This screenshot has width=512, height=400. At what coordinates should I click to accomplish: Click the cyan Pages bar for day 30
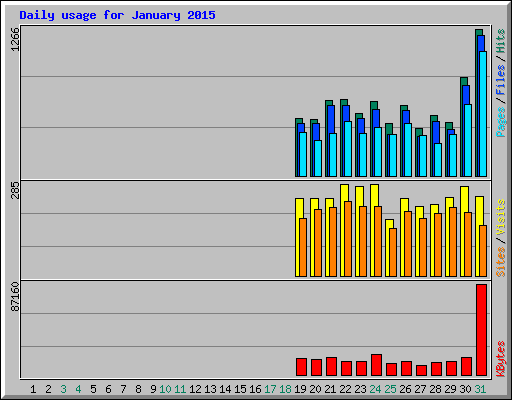coord(468,140)
